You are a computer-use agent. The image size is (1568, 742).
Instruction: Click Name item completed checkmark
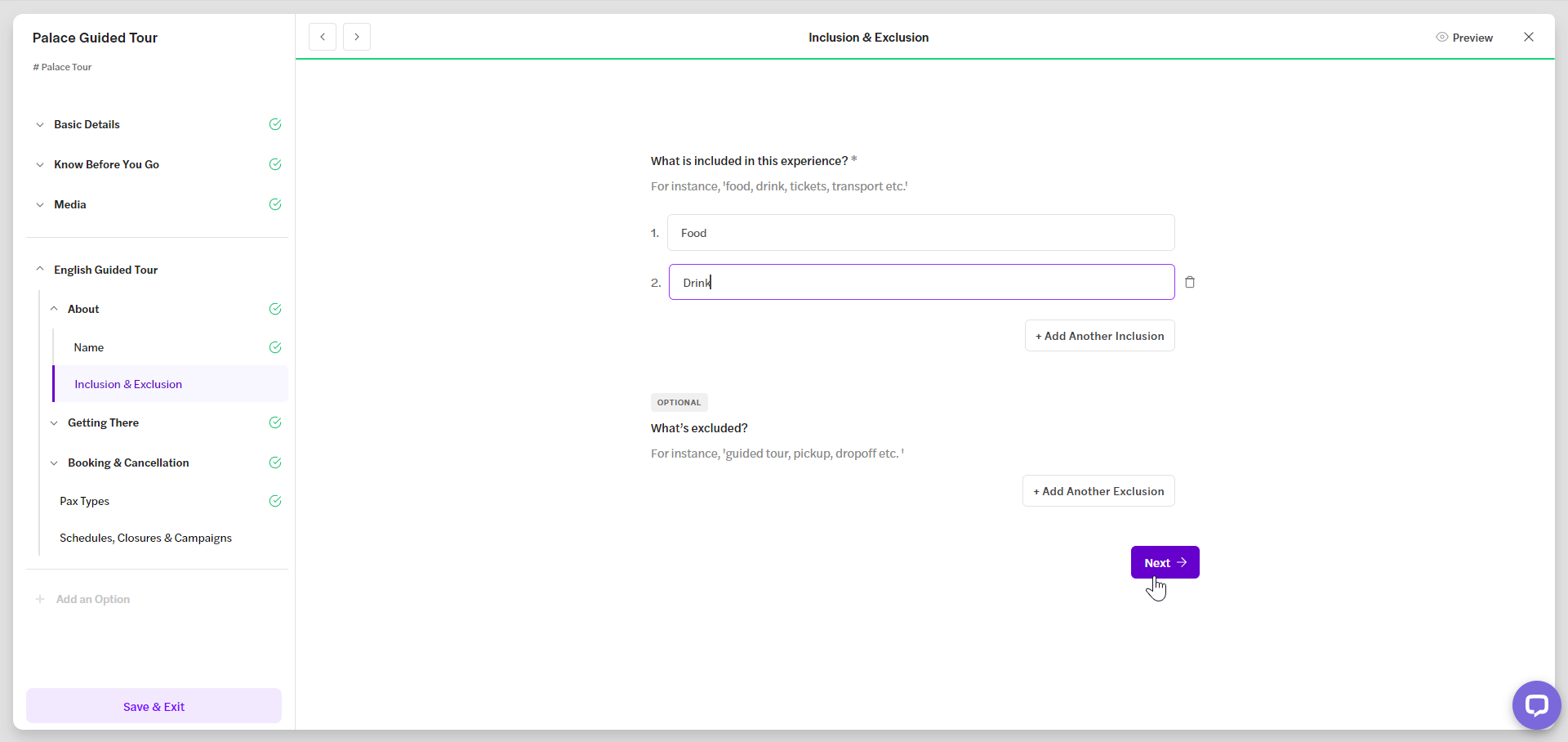(x=275, y=347)
